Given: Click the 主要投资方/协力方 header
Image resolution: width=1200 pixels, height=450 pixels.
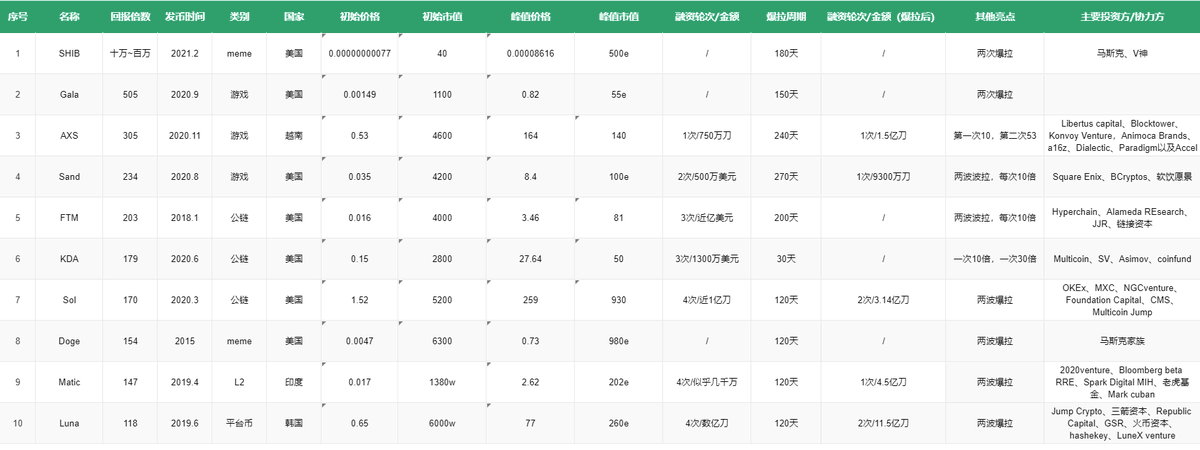Looking at the screenshot, I should tap(1122, 17).
